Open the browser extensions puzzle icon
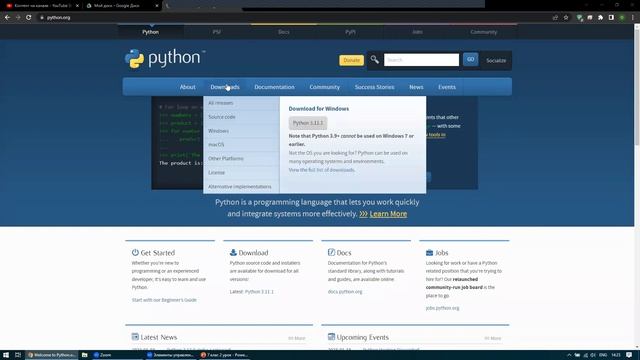Viewport: 640px width, 360px height. 600,18
